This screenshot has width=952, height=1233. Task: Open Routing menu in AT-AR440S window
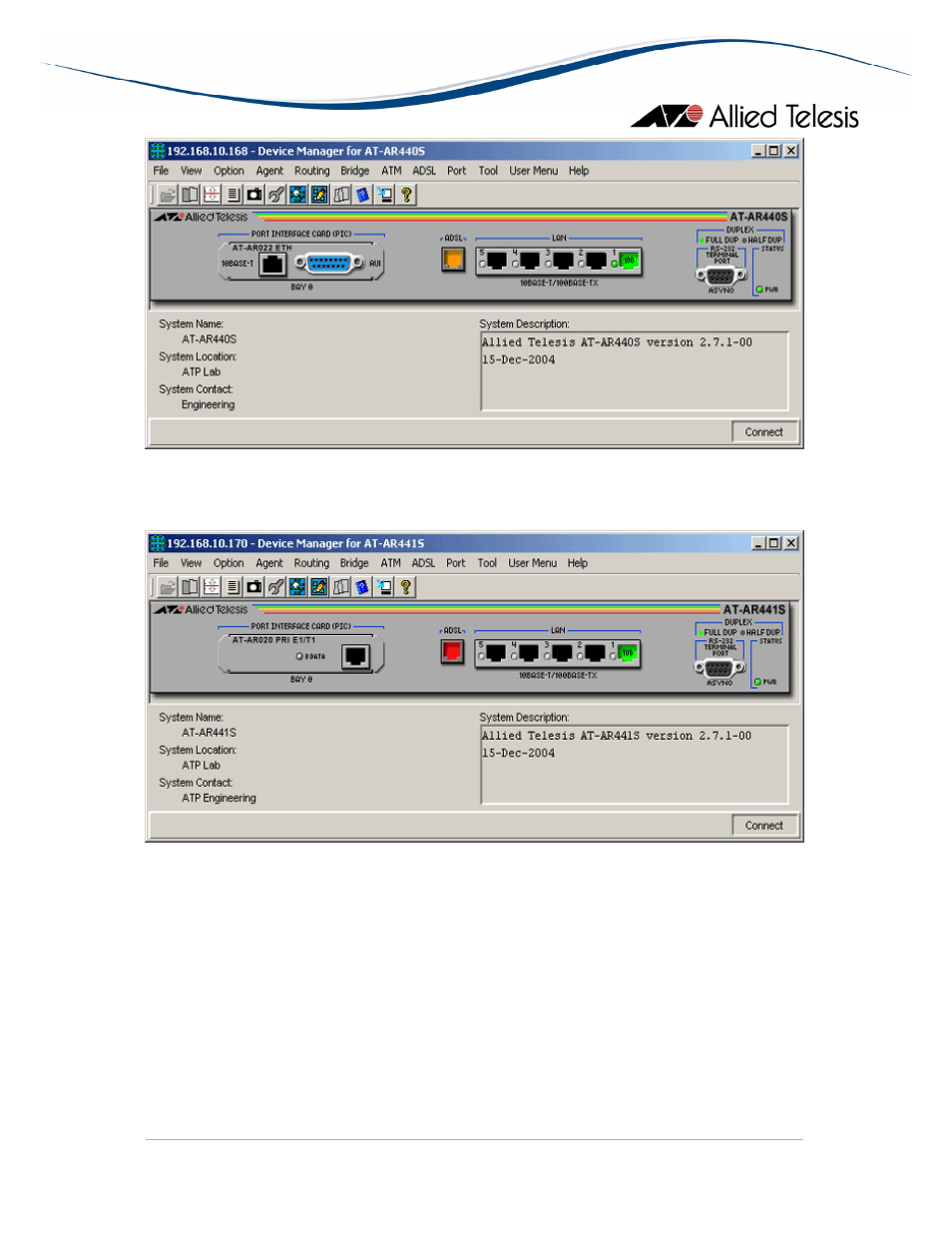[312, 171]
